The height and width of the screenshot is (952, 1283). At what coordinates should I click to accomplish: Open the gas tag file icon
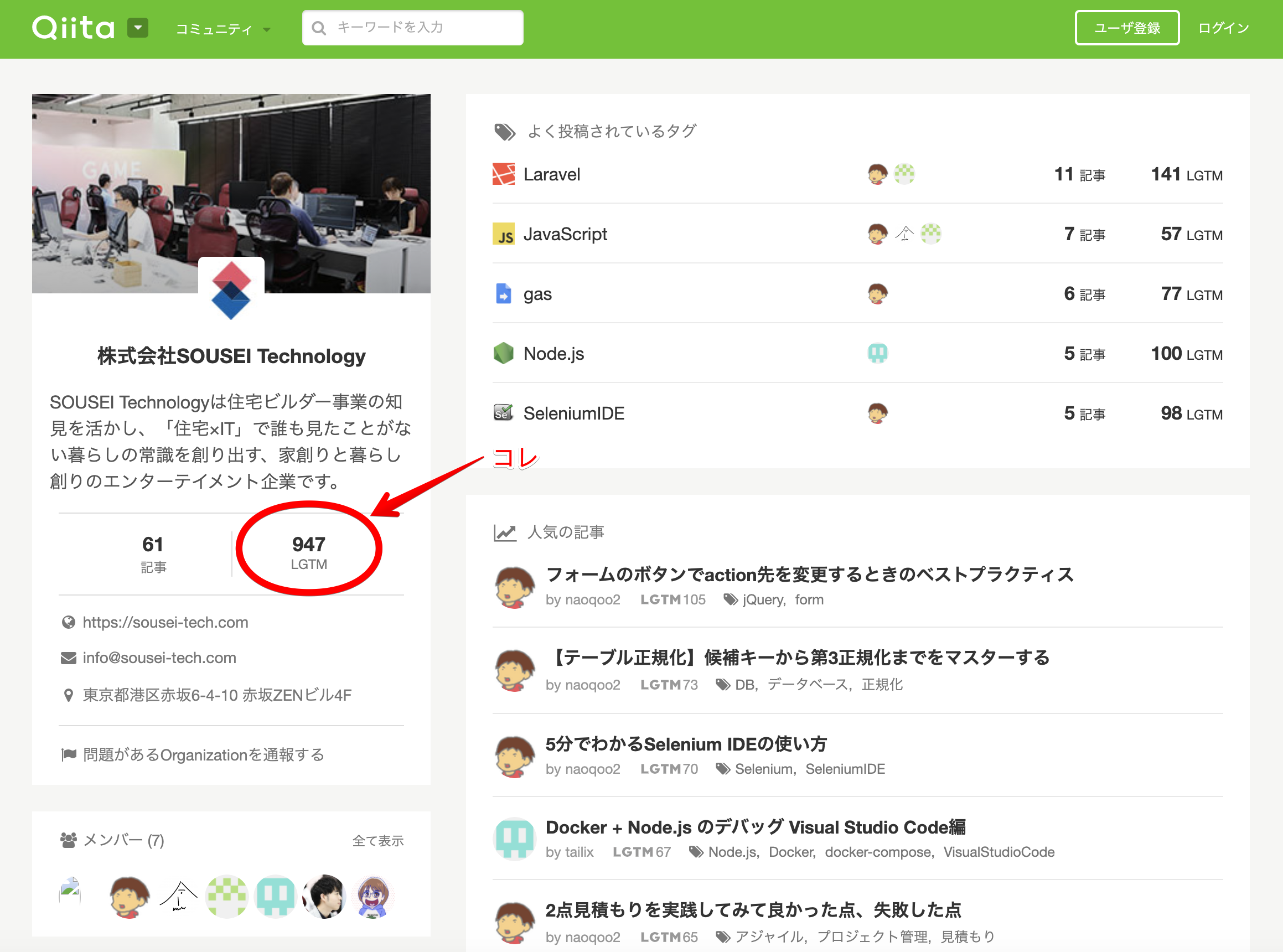504,294
